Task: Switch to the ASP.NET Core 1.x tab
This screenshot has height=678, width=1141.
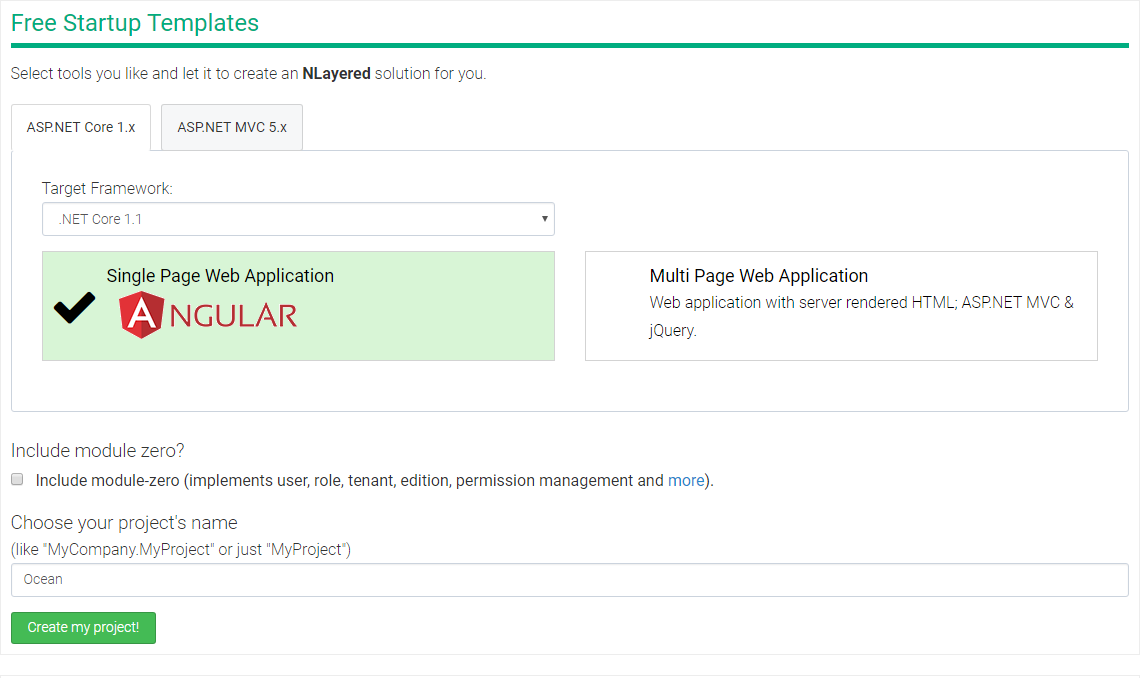Action: [81, 127]
